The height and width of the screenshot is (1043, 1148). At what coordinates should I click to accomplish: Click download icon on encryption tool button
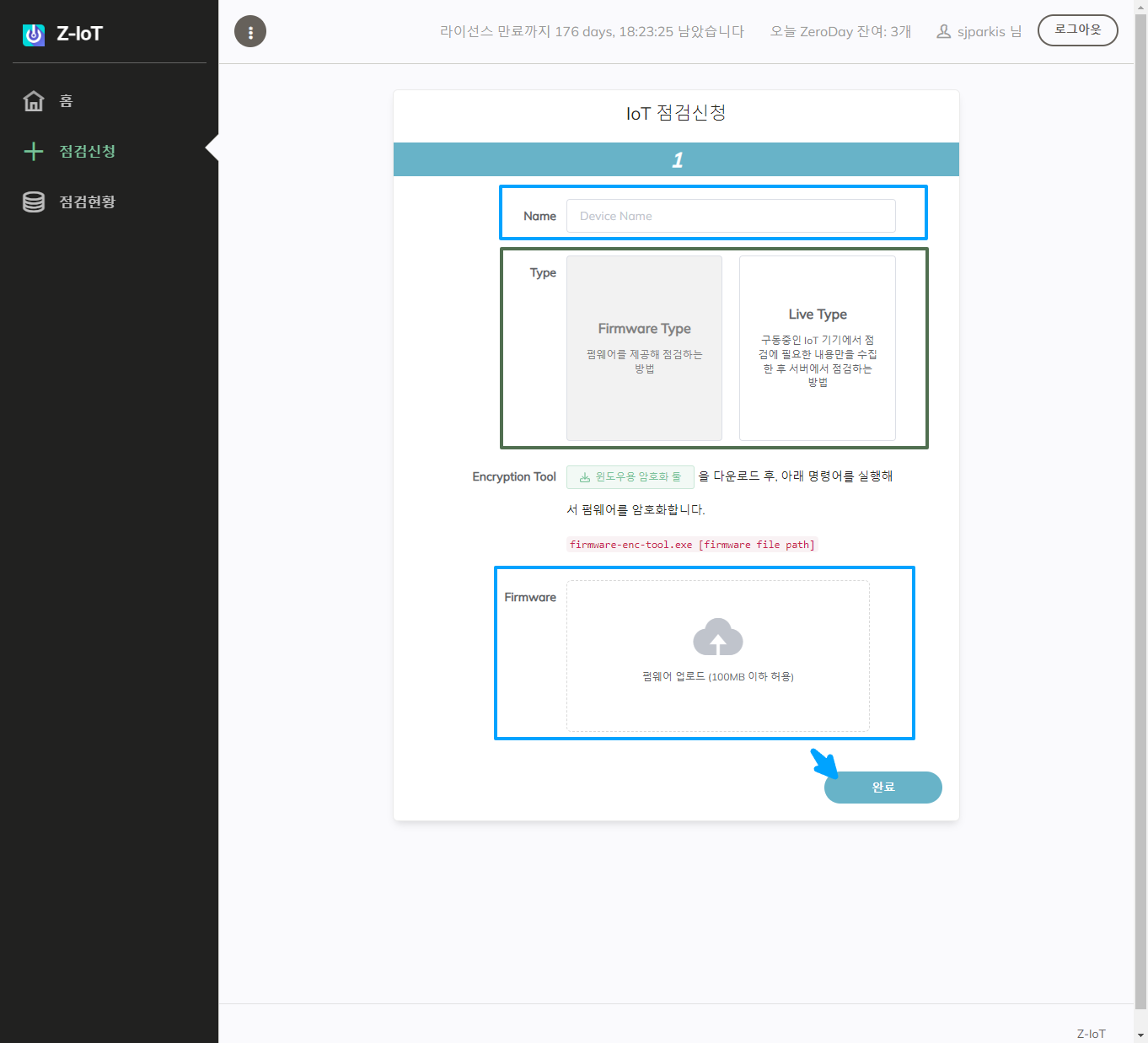tap(585, 477)
